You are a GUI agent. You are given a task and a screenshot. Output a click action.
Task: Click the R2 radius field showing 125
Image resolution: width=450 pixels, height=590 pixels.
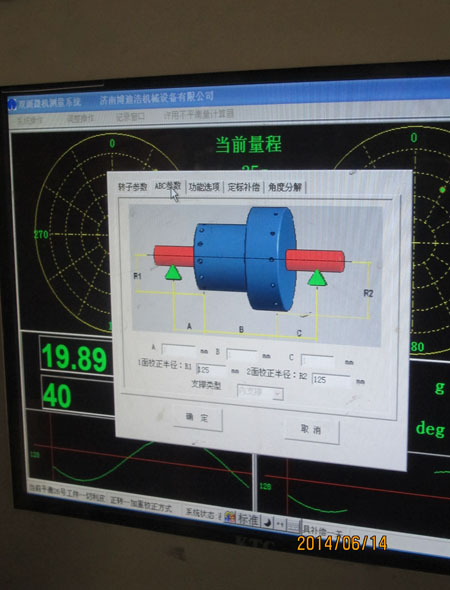(331, 380)
